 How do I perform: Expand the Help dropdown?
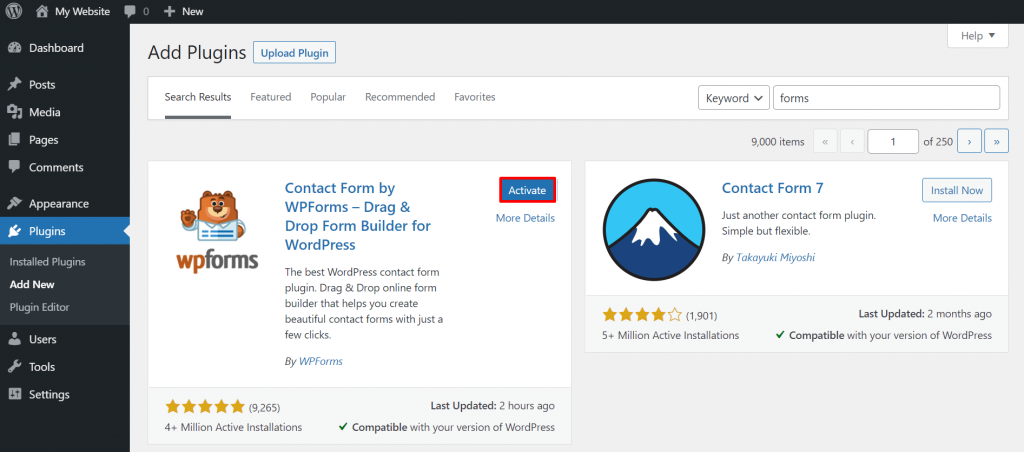tap(978, 36)
